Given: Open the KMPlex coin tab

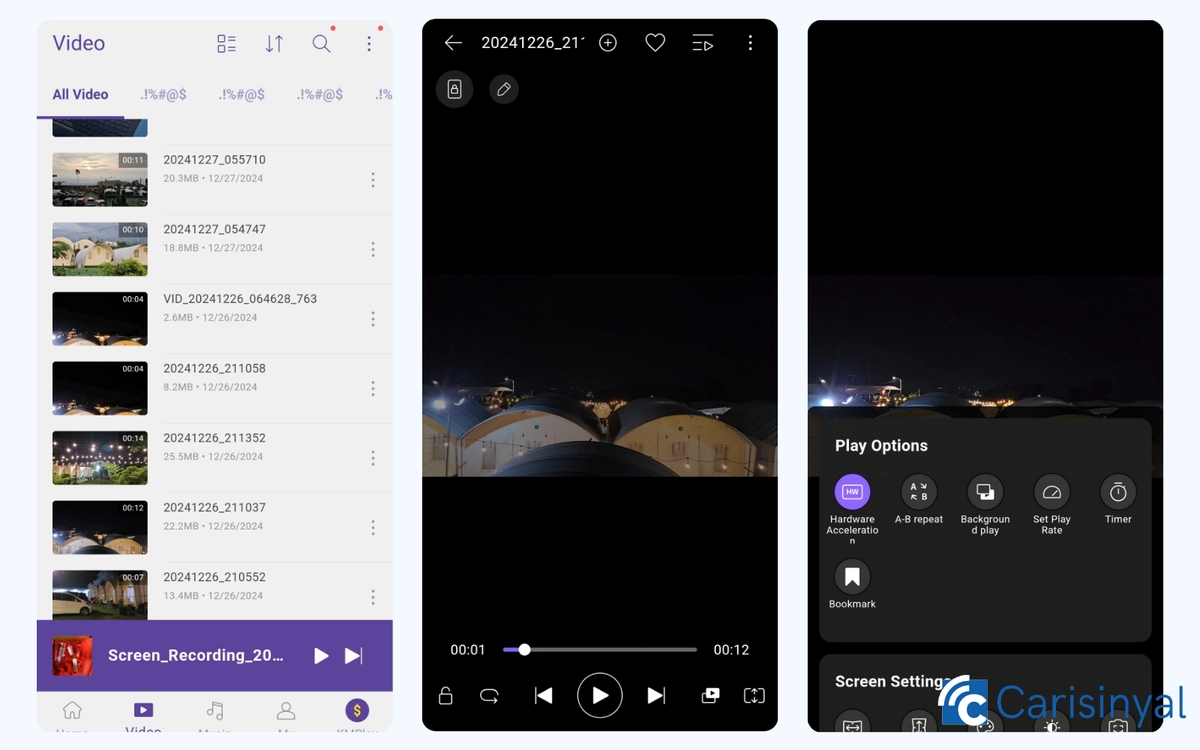Looking at the screenshot, I should [x=357, y=716].
